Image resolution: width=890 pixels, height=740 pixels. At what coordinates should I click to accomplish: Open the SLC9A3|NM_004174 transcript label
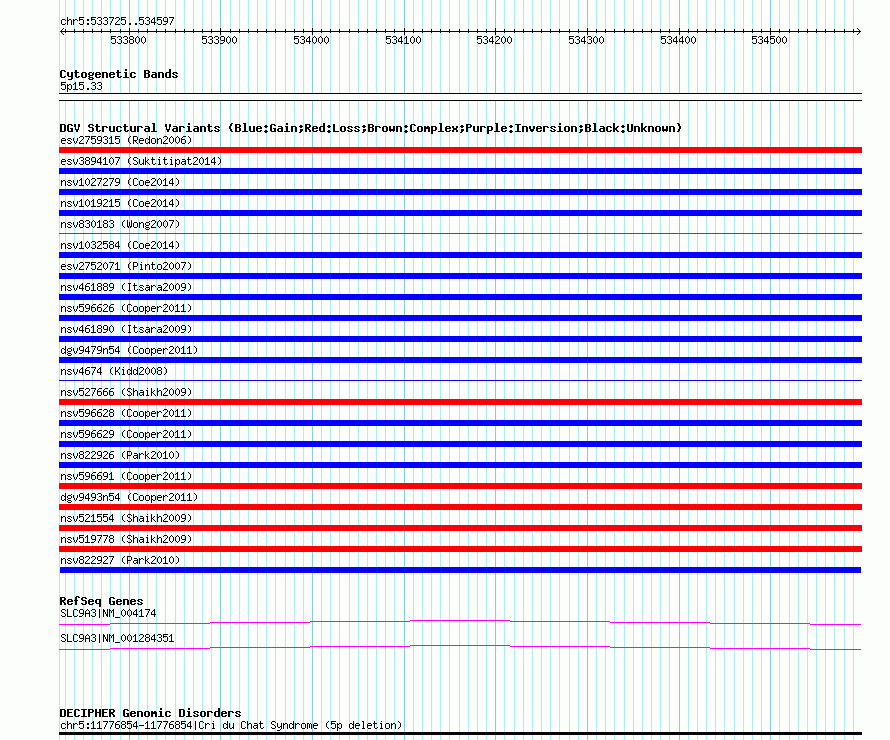click(x=108, y=613)
